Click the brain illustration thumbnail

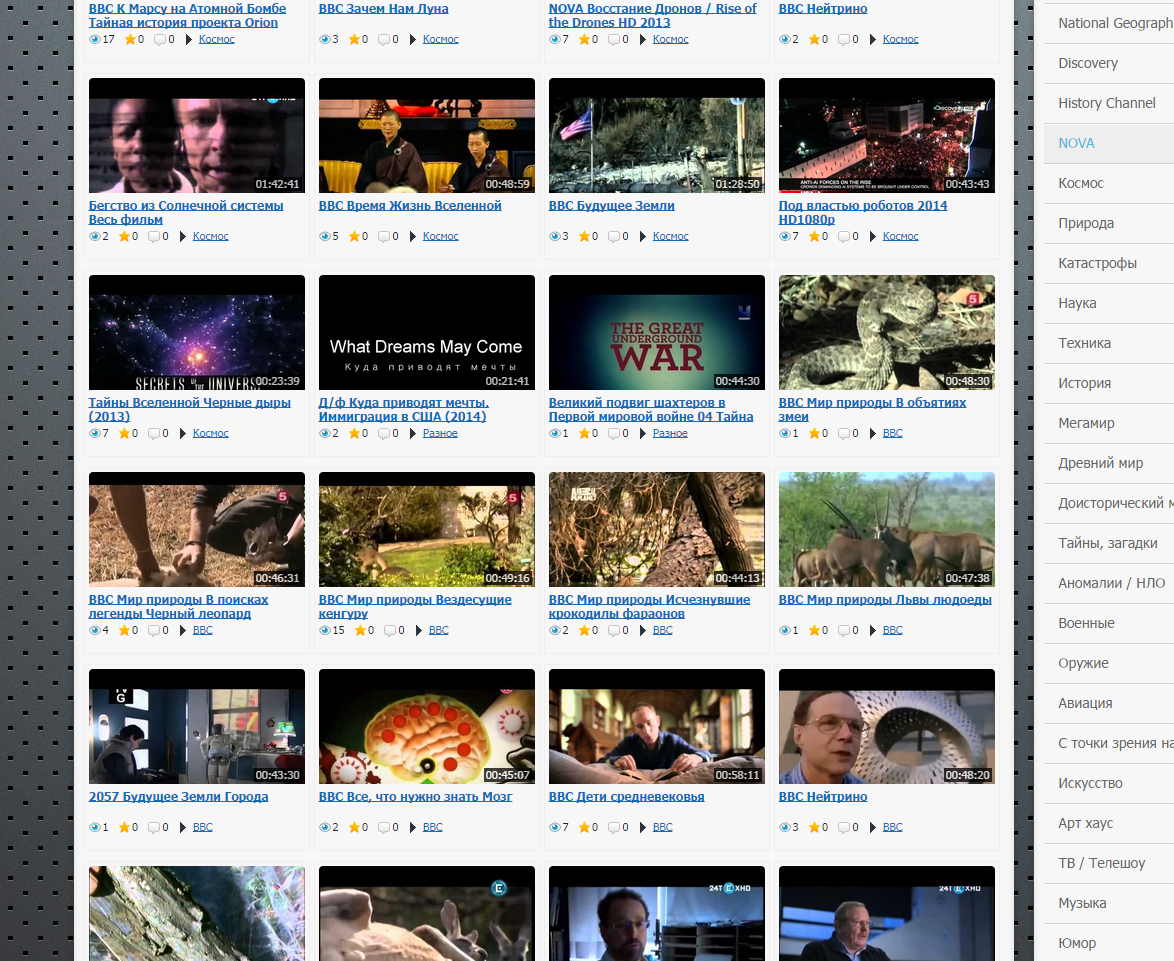(427, 727)
